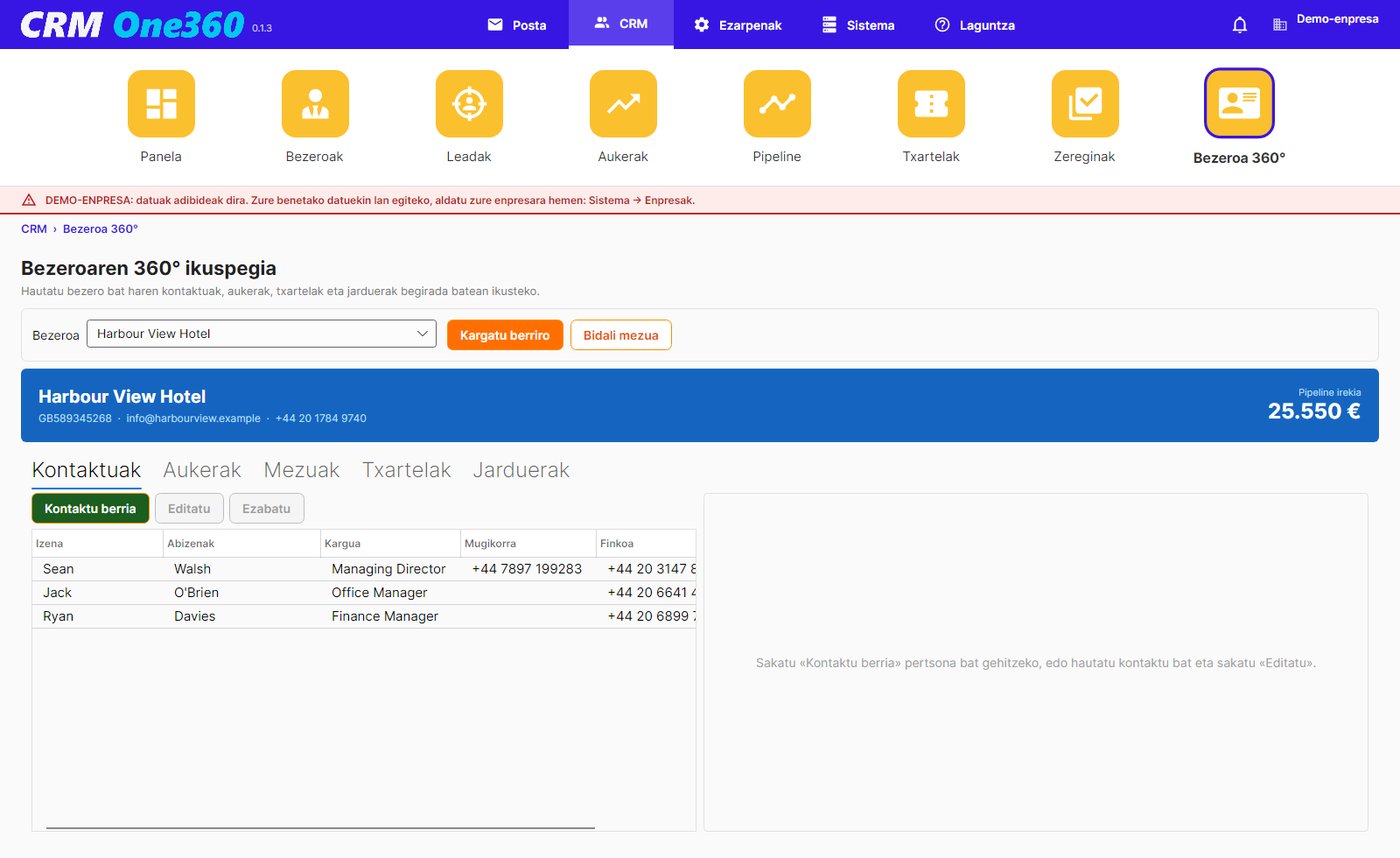The height and width of the screenshot is (858, 1400).
Task: Sort by the Kargua column header
Action: click(x=390, y=543)
